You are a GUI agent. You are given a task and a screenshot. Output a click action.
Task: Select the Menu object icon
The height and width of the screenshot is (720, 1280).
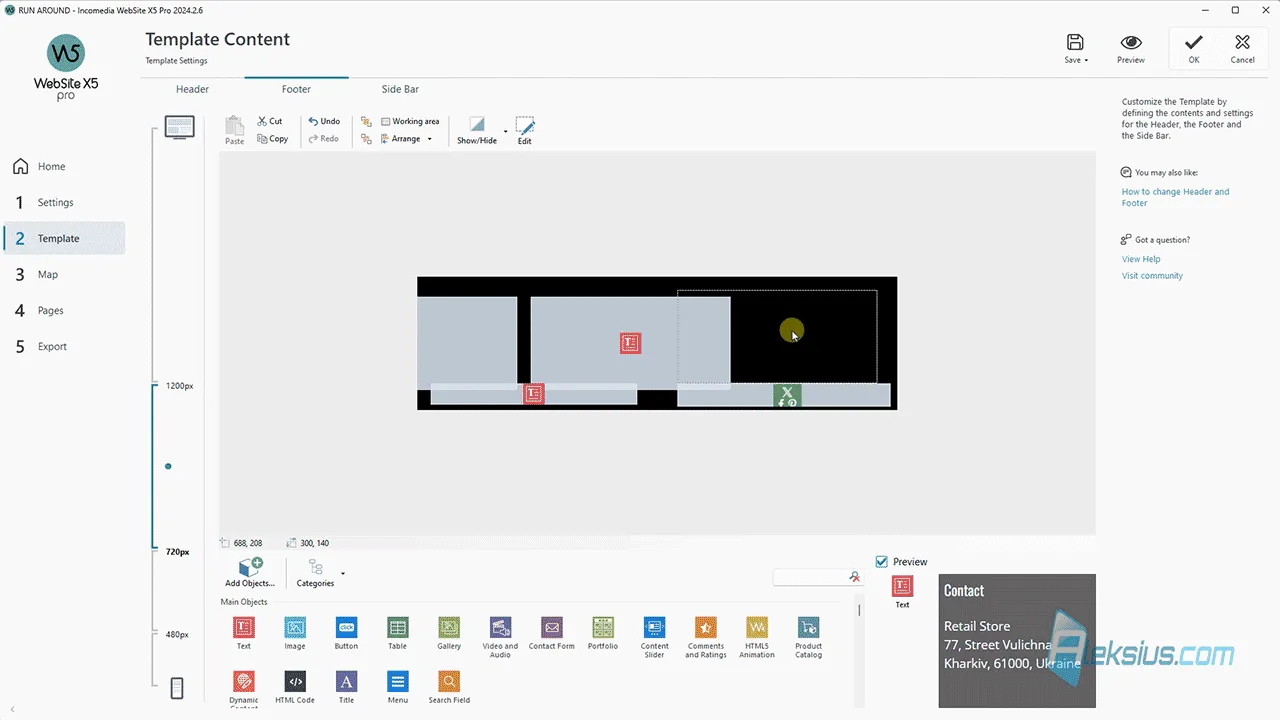[398, 687]
